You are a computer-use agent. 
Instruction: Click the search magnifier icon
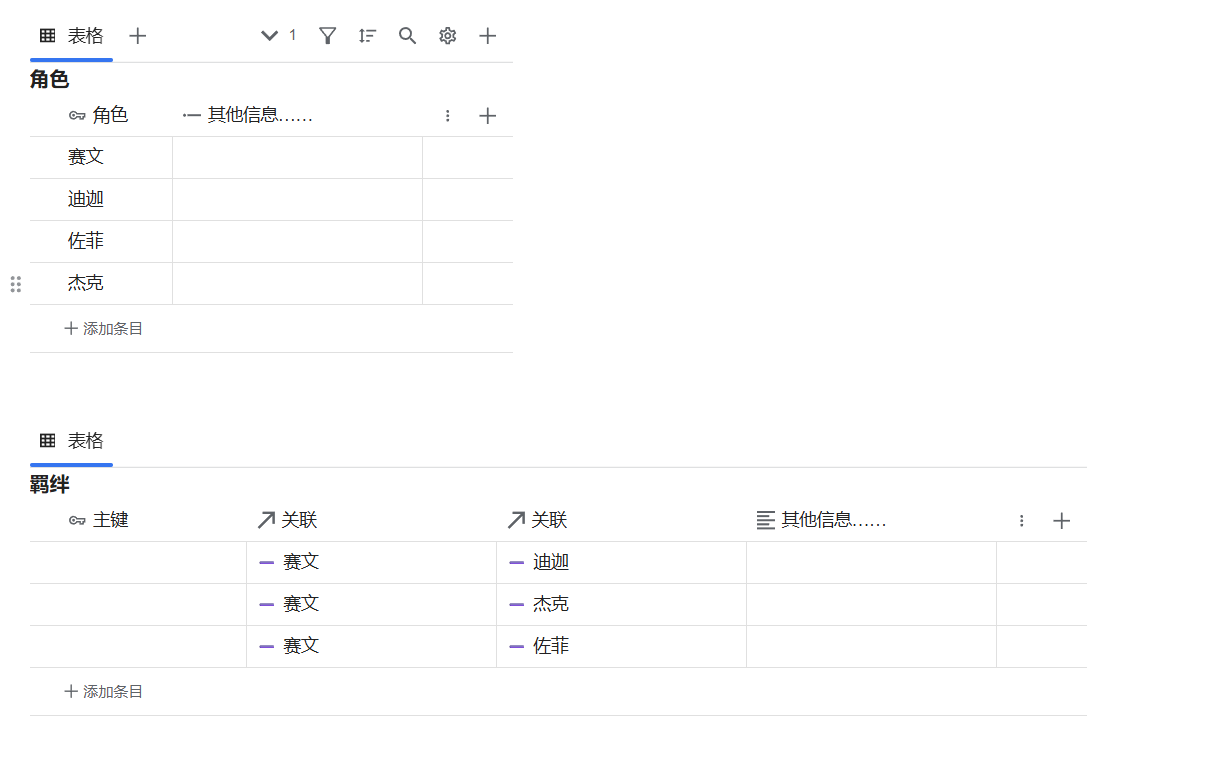pyautogui.click(x=407, y=36)
